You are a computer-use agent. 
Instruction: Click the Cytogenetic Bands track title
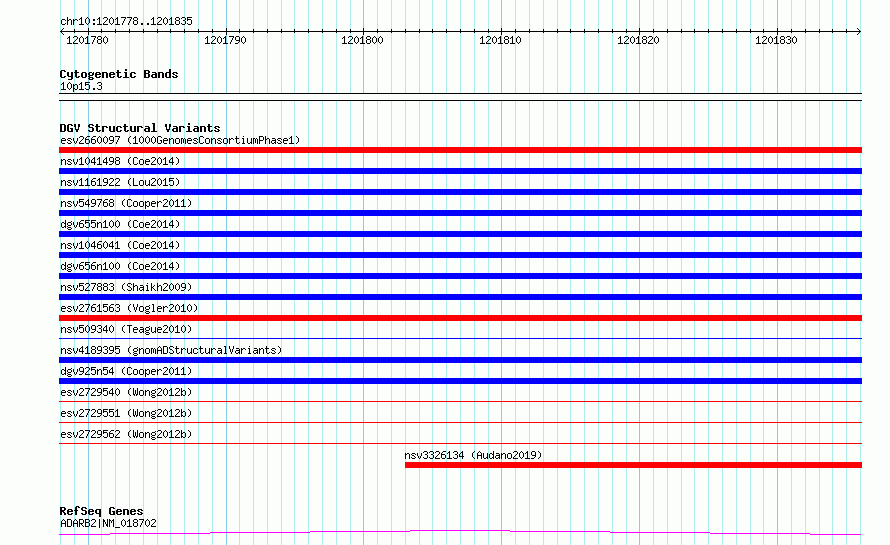(119, 74)
